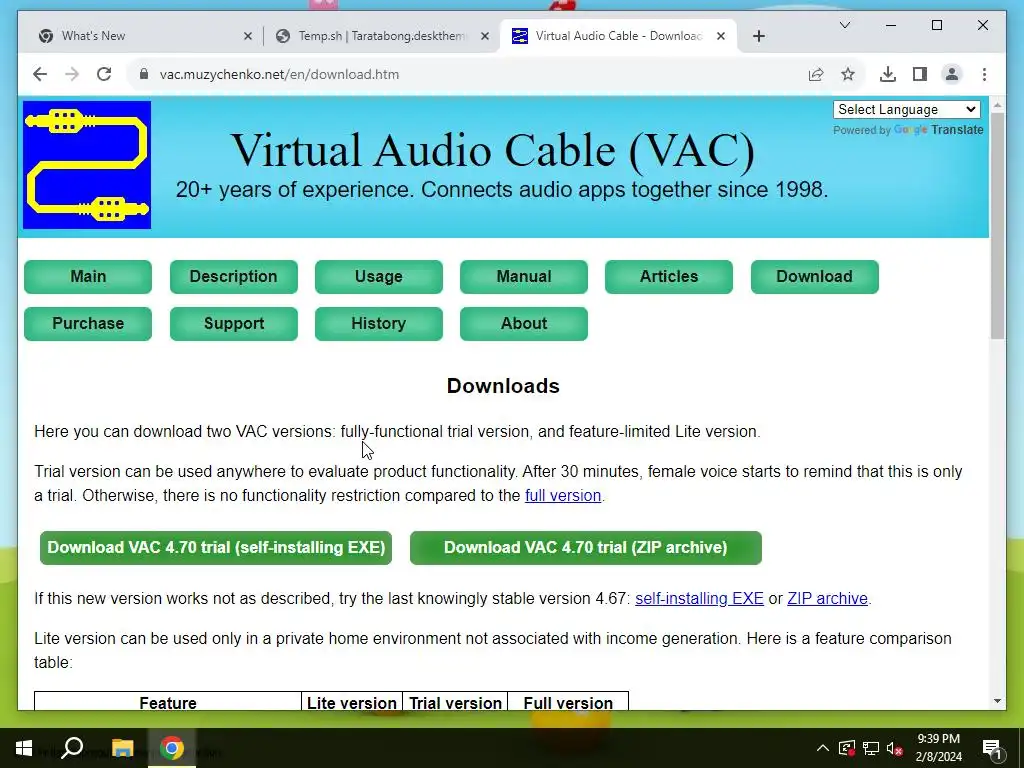The height and width of the screenshot is (768, 1024).
Task: Click the 'Lite version' table header
Action: click(351, 703)
